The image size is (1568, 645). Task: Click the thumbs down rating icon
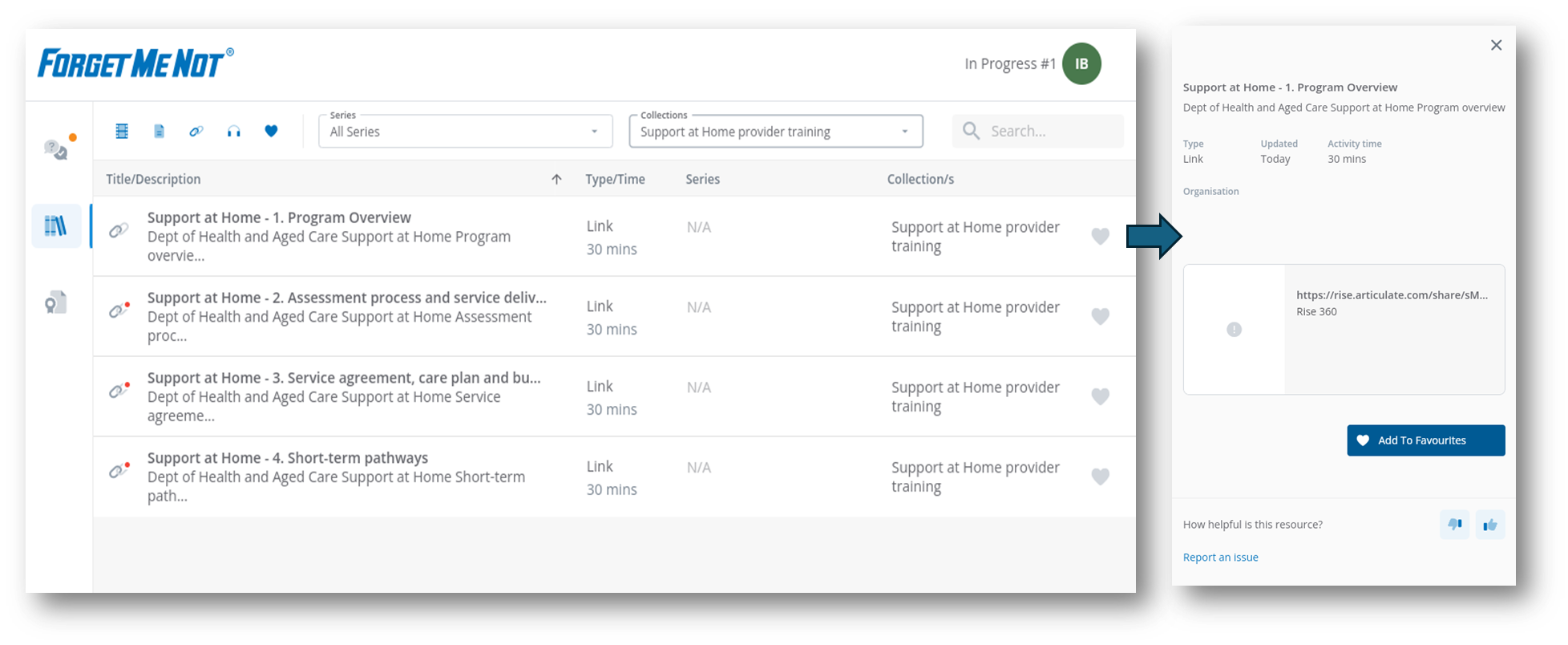[x=1454, y=525]
